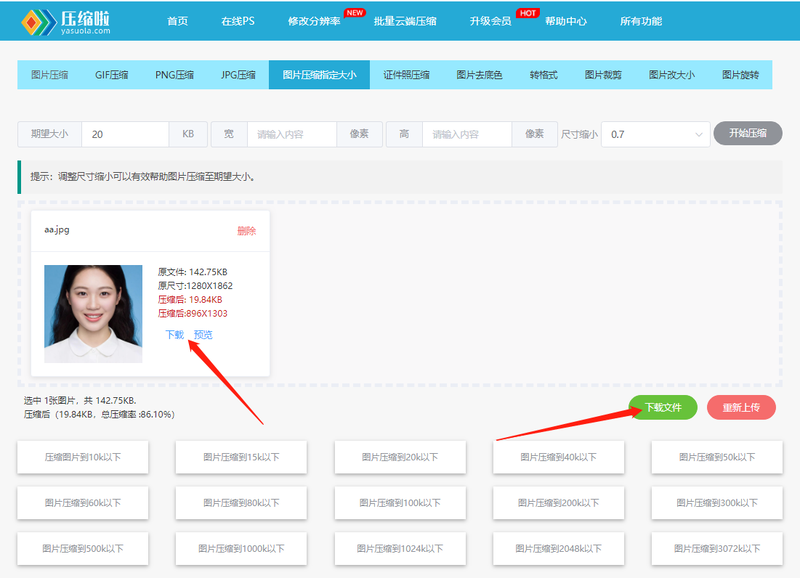Viewport: 800px width, 578px height.
Task: Select the 图片压缩指定大小 tab
Action: point(319,75)
